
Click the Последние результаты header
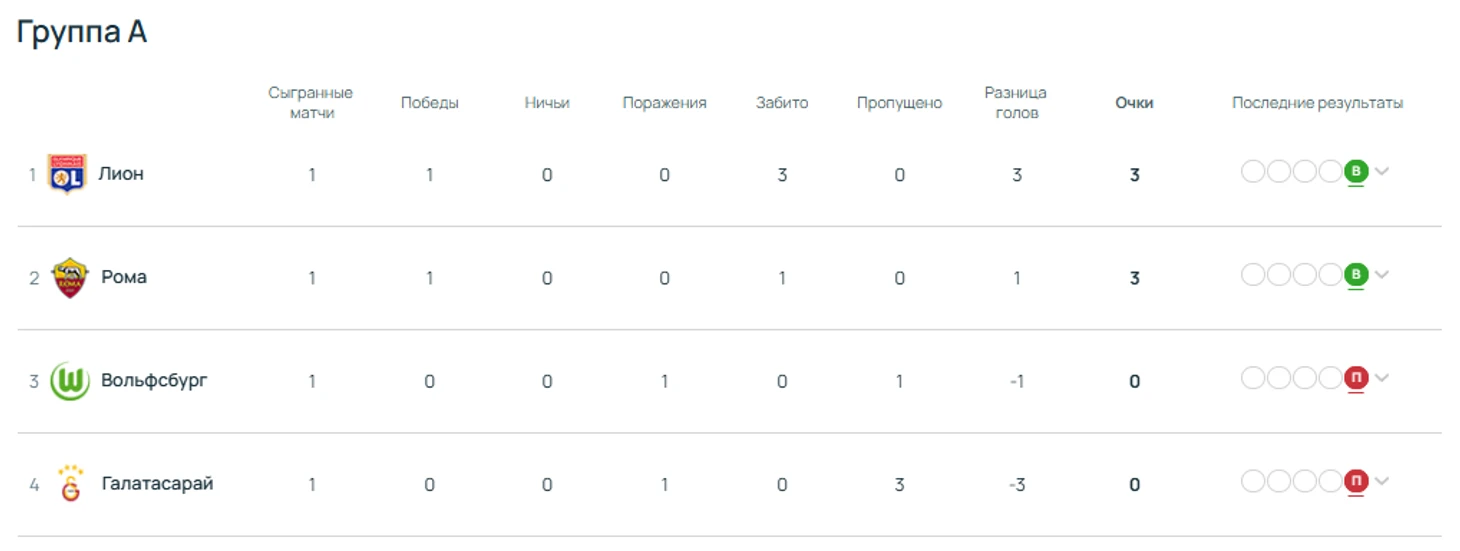(x=1317, y=103)
